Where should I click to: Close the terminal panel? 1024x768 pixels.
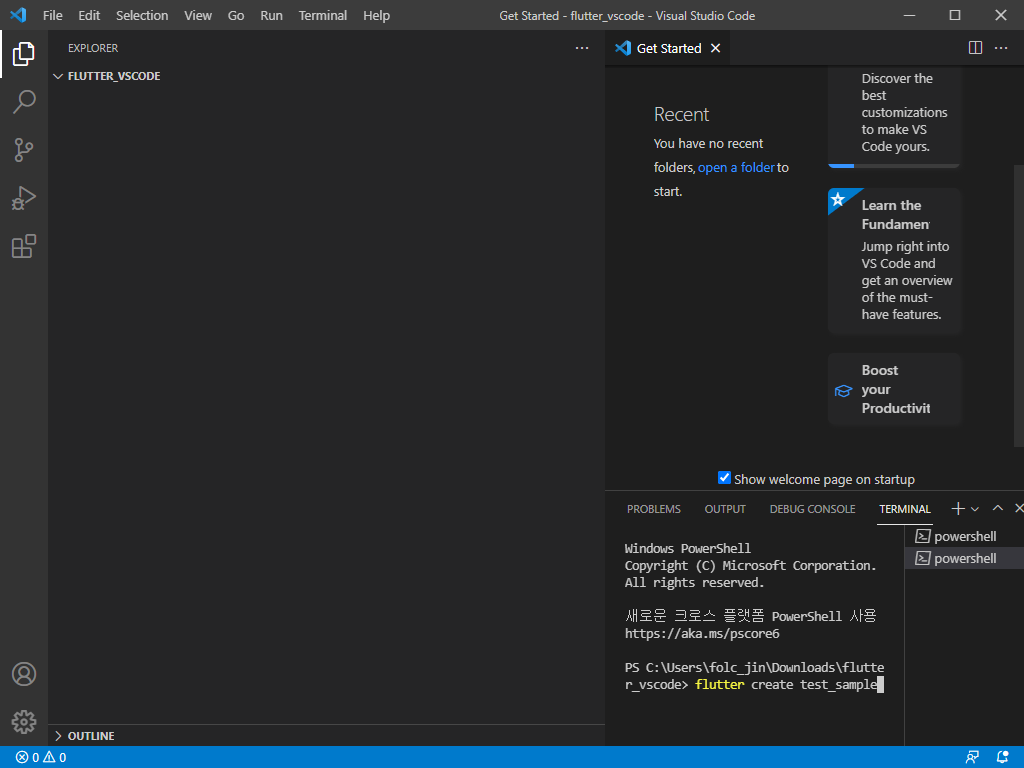click(1018, 508)
